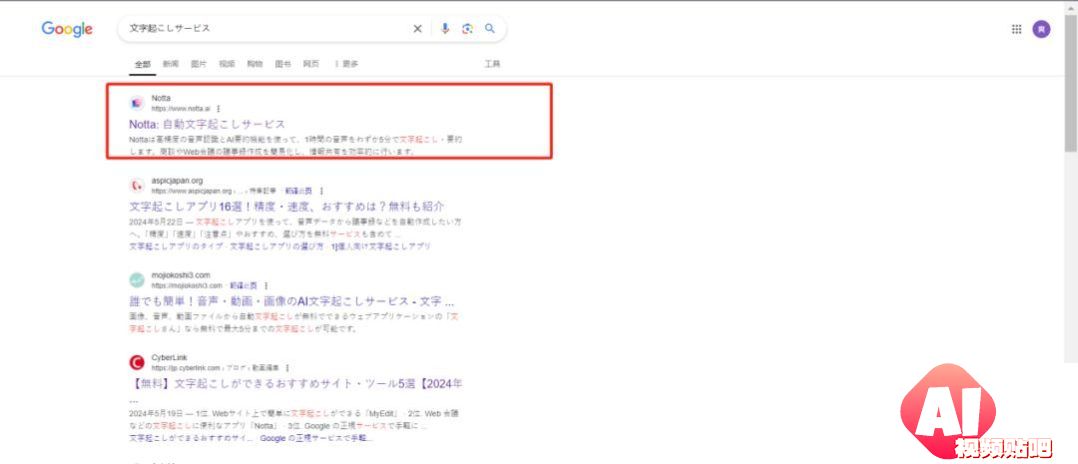This screenshot has height=464, width=1078.
Task: Switch to the 网页 tab
Action: 311,64
